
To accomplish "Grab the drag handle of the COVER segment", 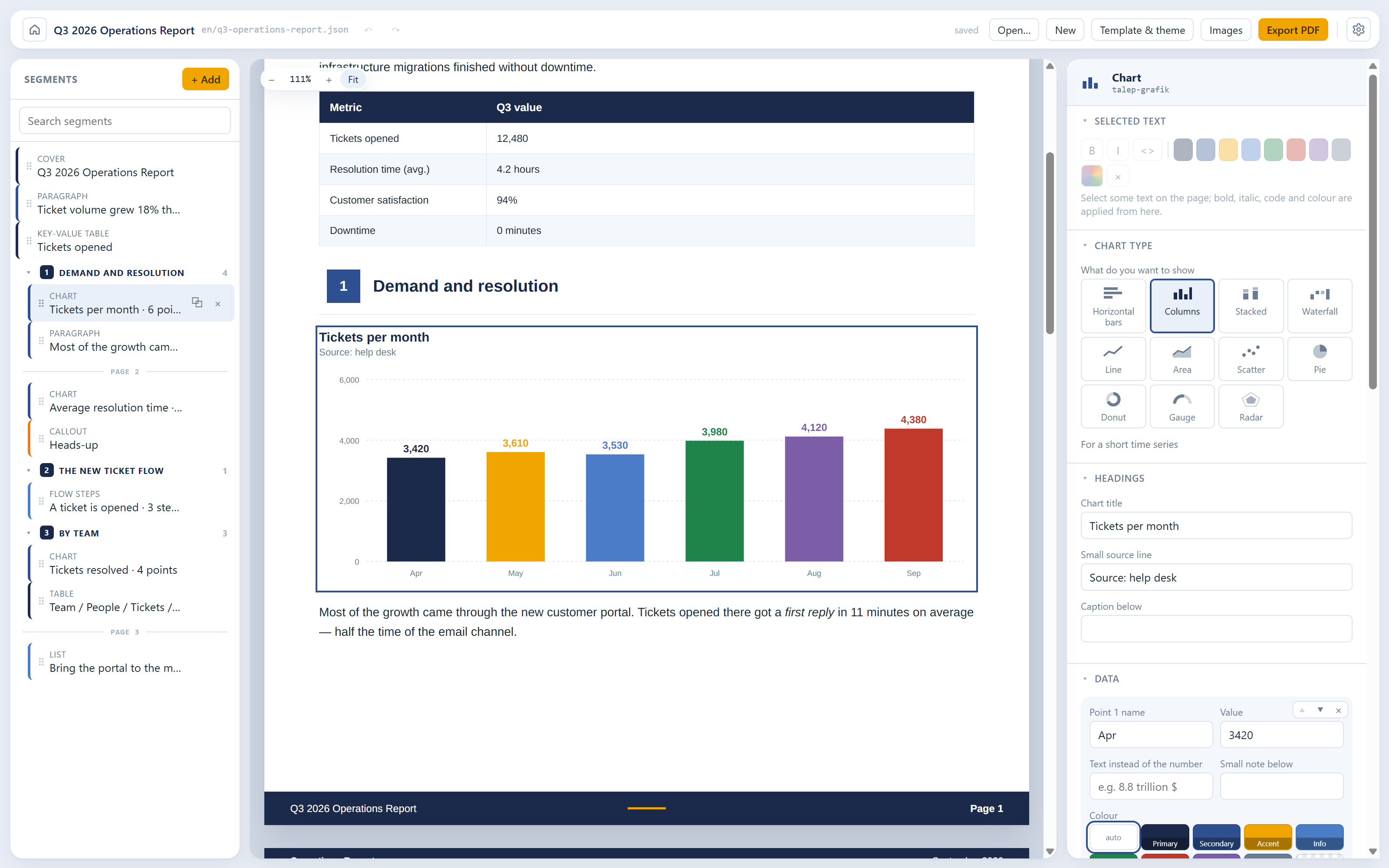I will tap(29, 167).
